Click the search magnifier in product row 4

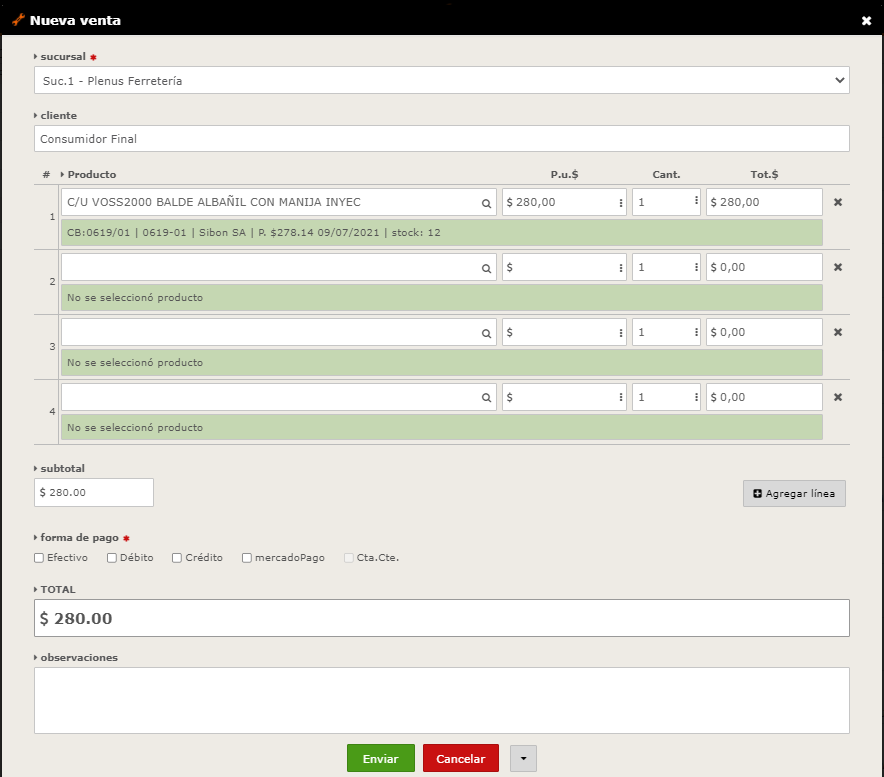(486, 398)
